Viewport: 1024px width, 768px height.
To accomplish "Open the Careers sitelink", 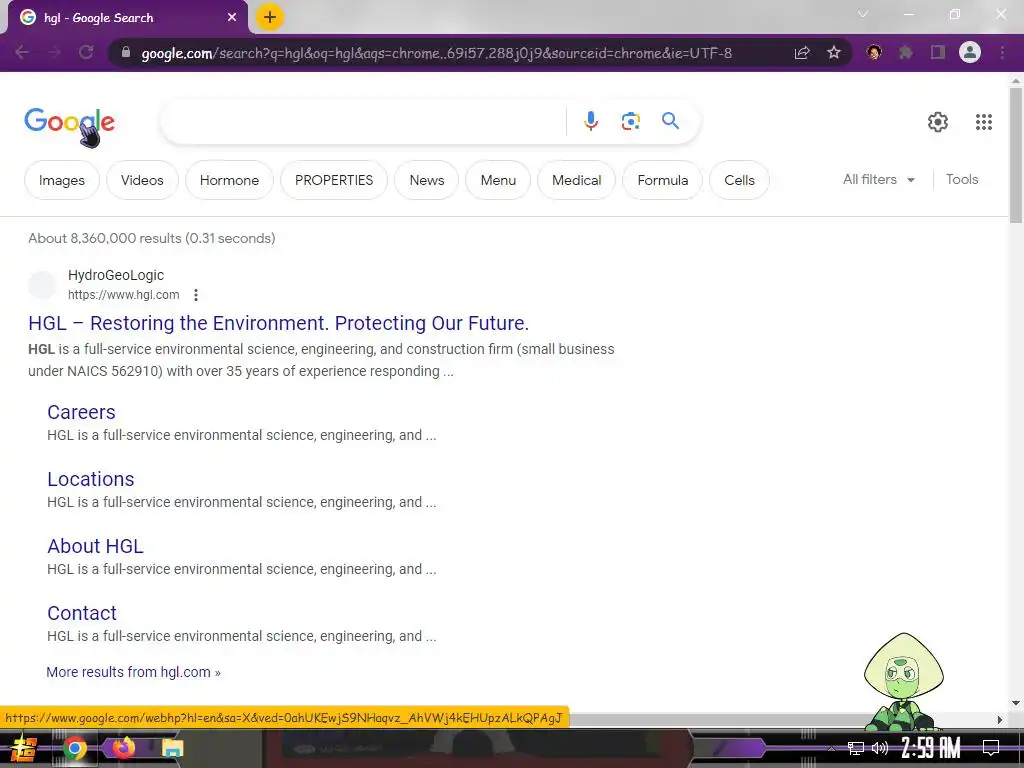I will coord(81,412).
